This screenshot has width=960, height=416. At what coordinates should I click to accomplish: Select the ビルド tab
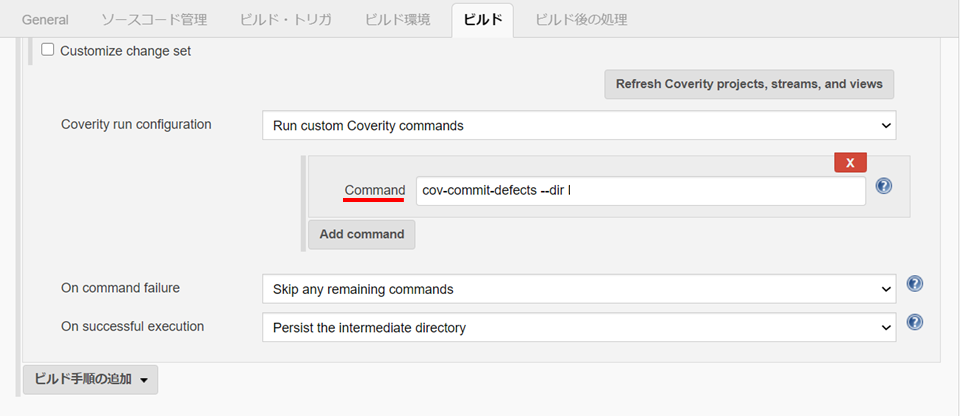pyautogui.click(x=482, y=20)
